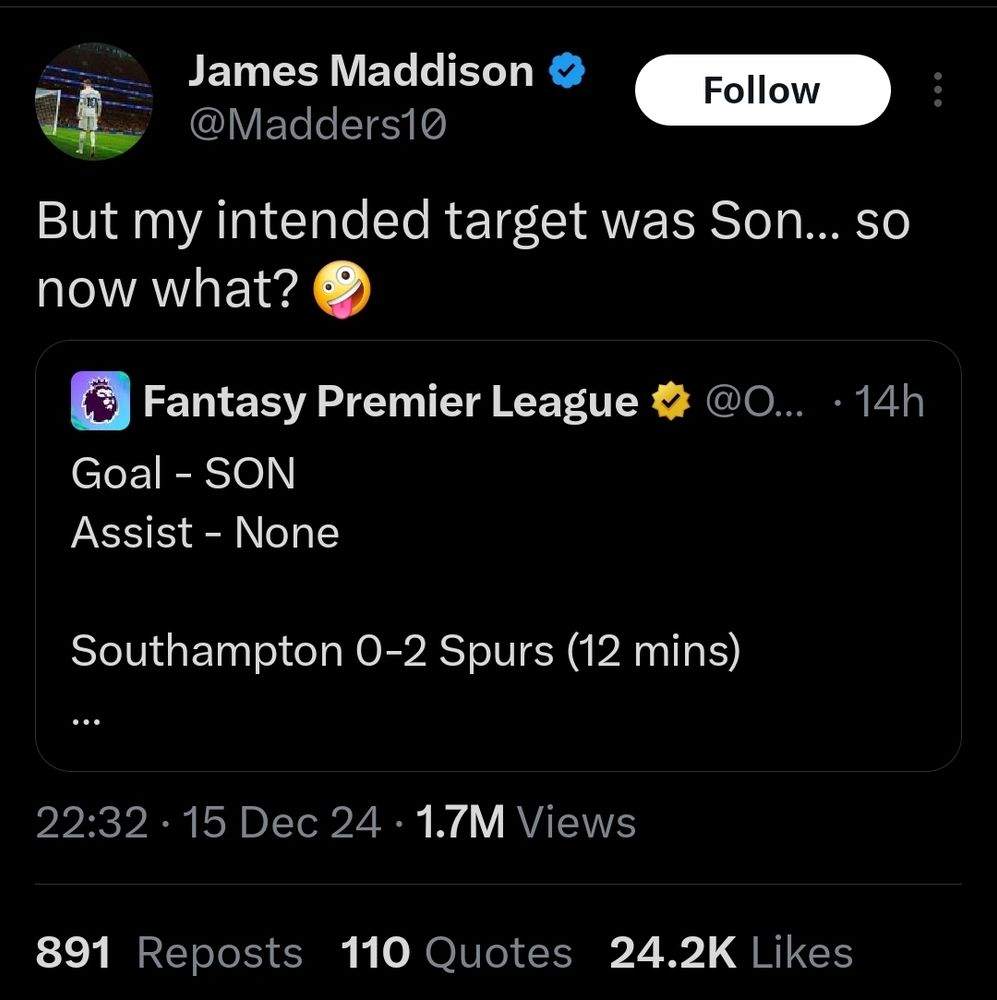Open the 891 Reposts list

[x=169, y=953]
